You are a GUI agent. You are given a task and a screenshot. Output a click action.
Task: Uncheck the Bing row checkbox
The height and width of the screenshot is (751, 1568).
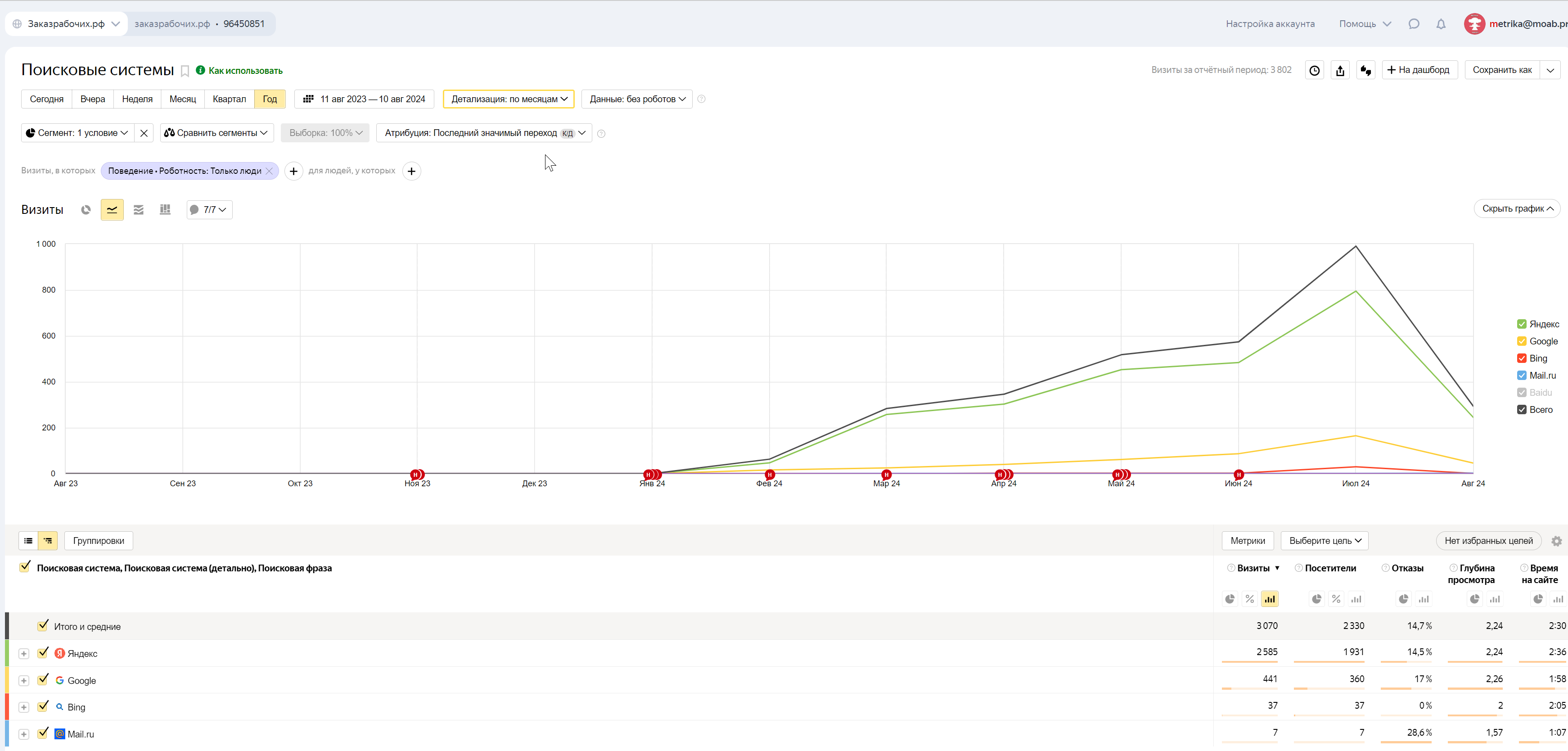tap(43, 706)
